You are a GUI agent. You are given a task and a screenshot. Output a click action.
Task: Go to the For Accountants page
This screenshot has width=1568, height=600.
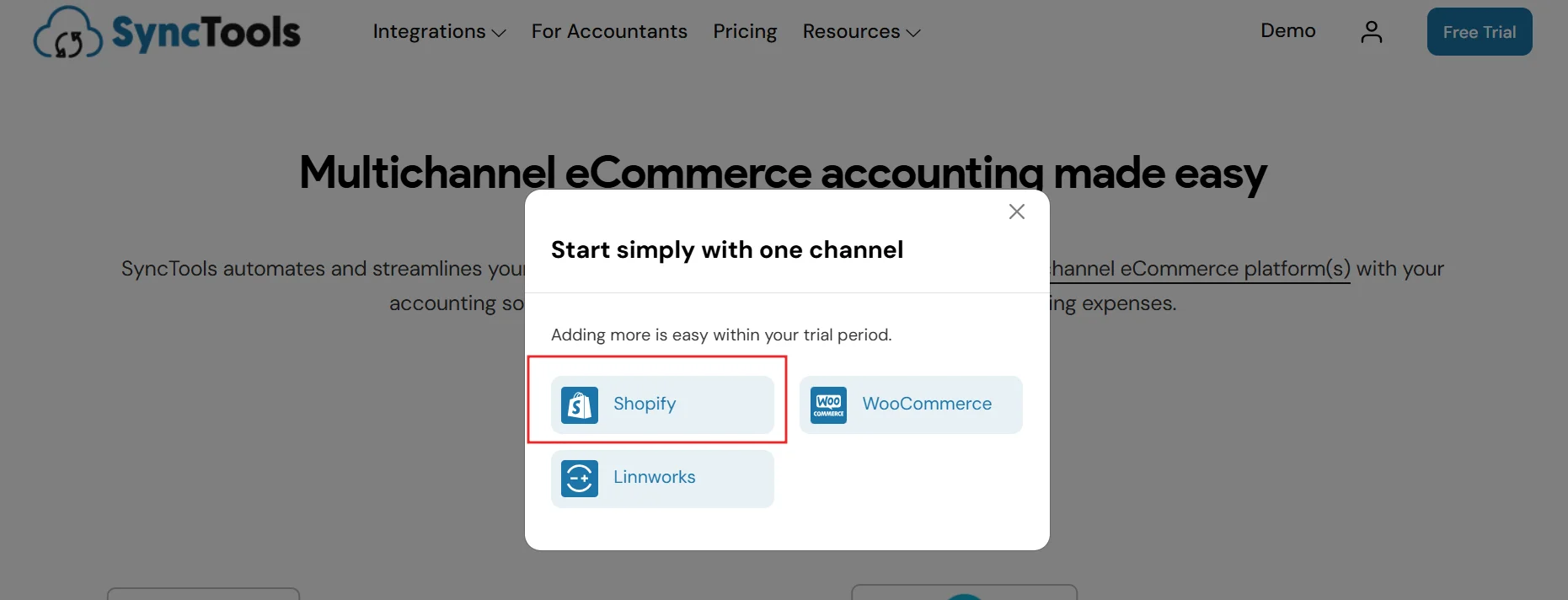pyautogui.click(x=609, y=32)
